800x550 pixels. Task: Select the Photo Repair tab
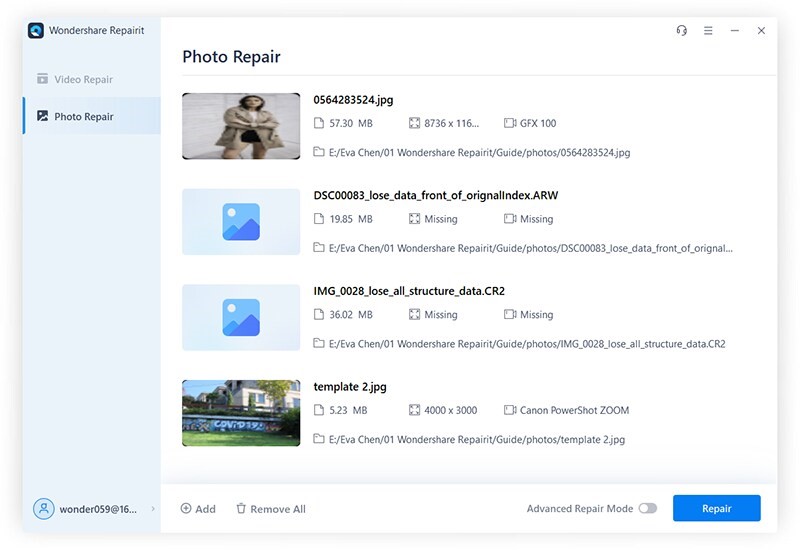[83, 117]
